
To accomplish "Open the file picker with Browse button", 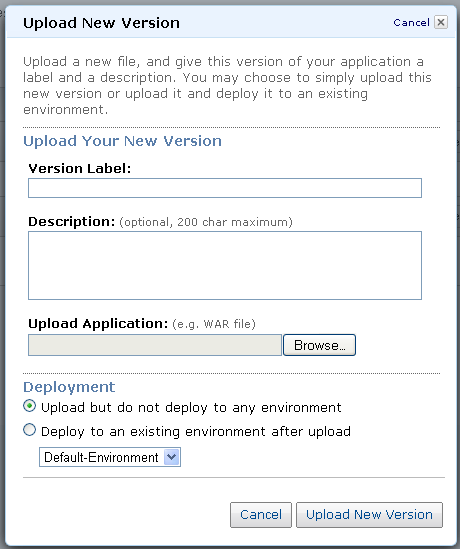I will click(319, 345).
